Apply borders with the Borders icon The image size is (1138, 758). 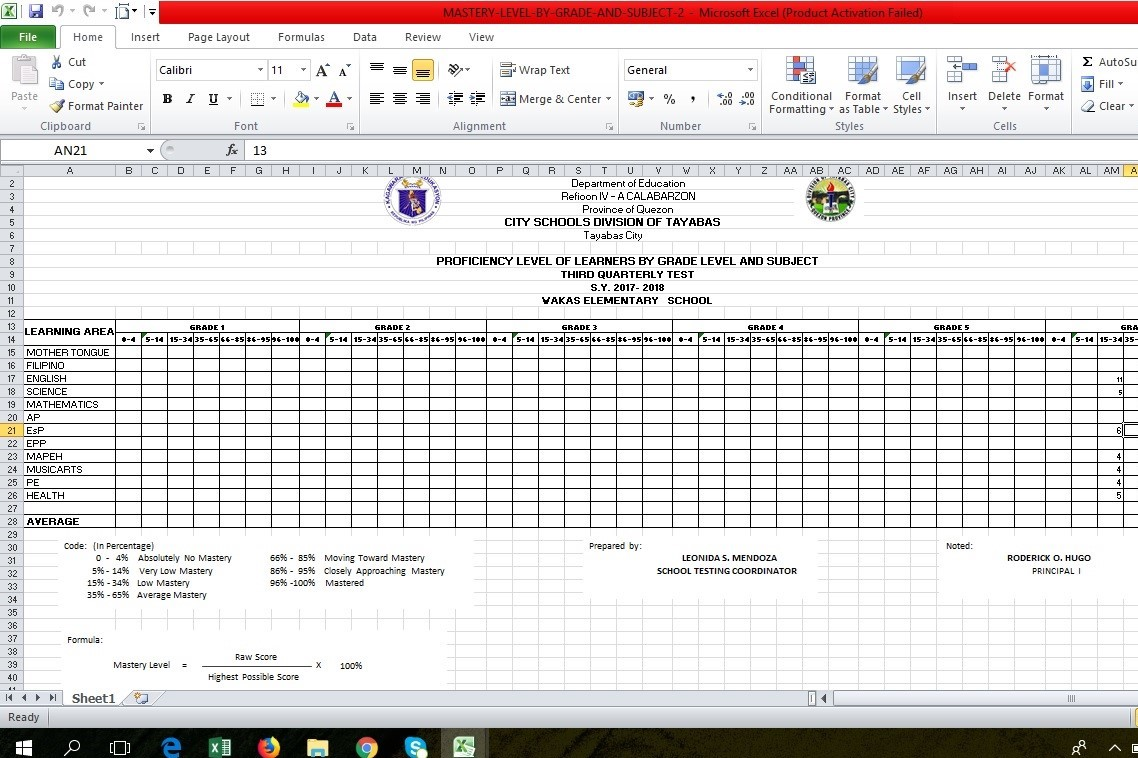click(257, 99)
